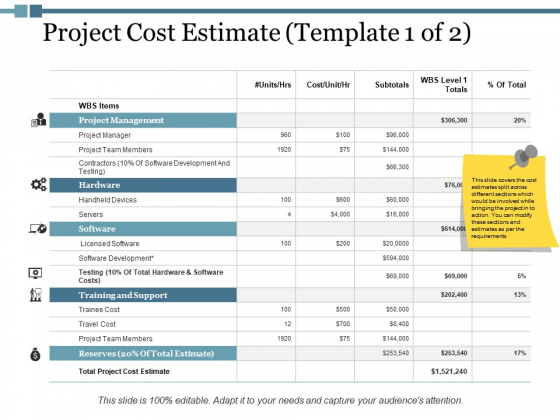The height and width of the screenshot is (420, 560).
Task: Select the Travel Cost row label
Action: tap(97, 324)
